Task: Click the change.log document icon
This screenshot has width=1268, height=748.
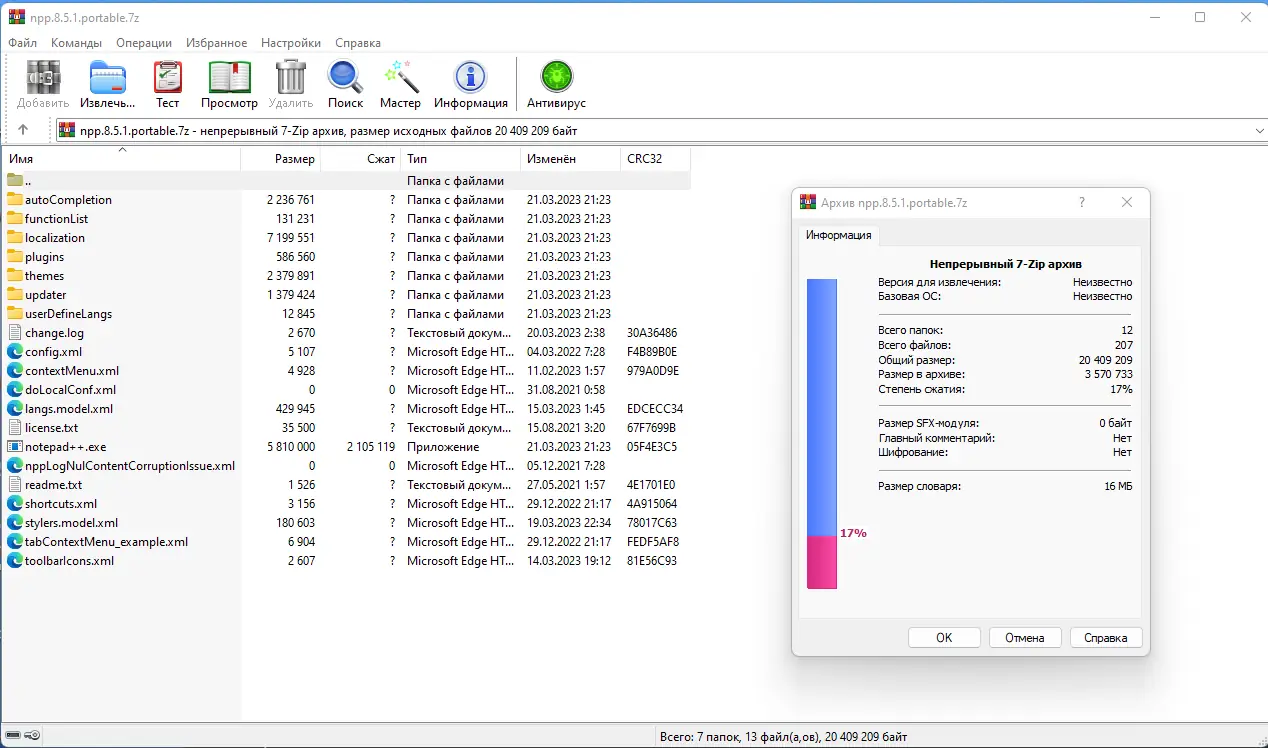Action: pos(15,332)
